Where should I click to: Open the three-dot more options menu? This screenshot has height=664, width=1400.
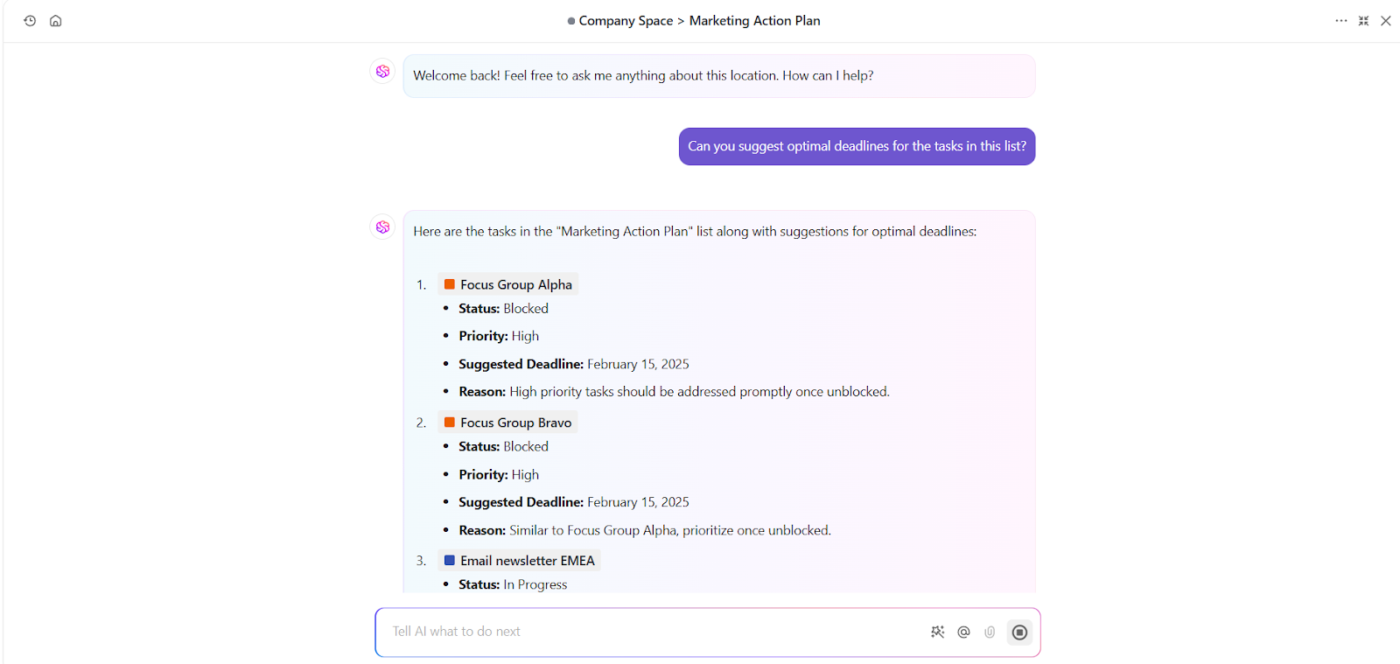[1341, 21]
